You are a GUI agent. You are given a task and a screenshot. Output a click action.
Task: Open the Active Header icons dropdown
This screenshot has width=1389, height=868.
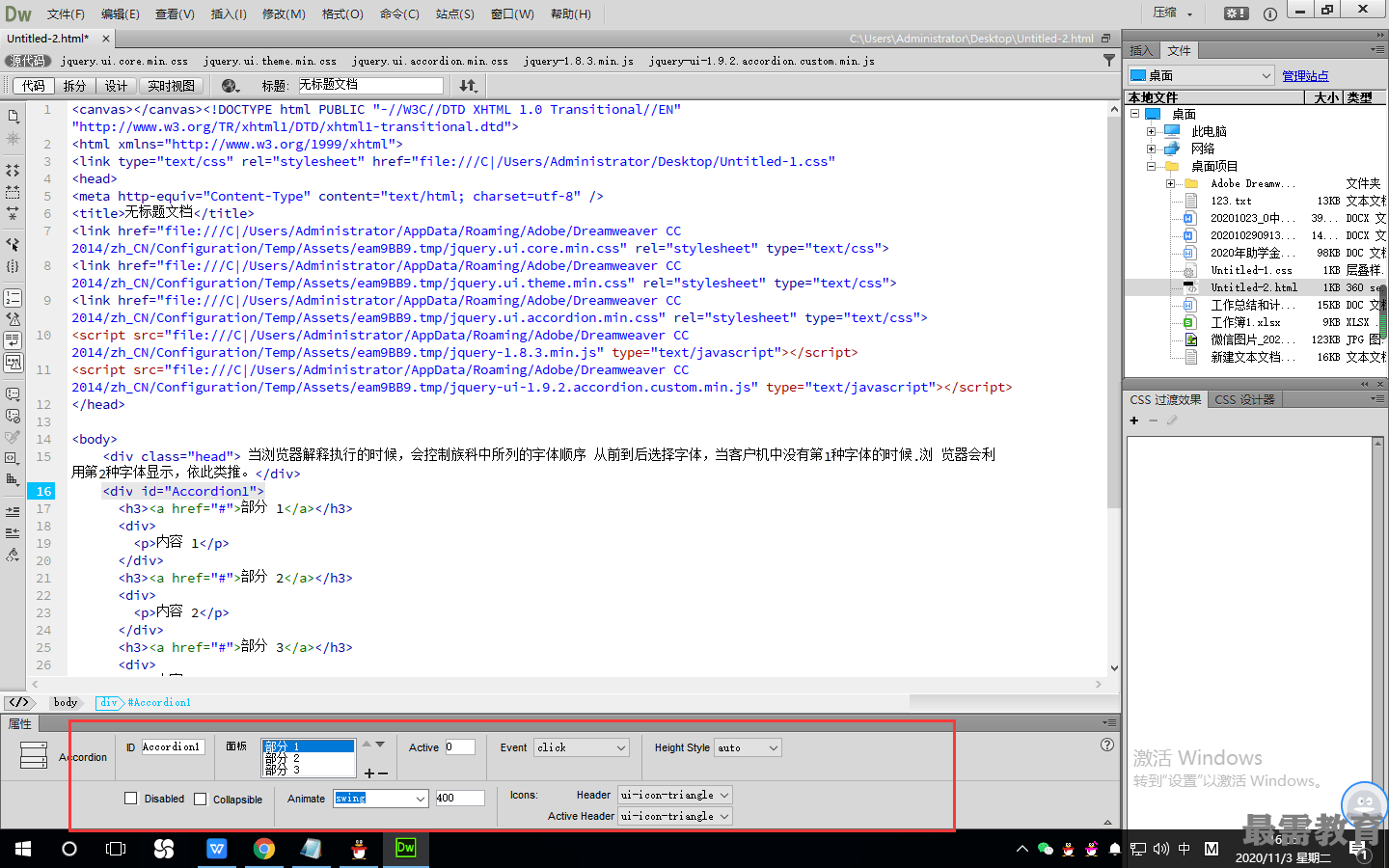pos(675,816)
